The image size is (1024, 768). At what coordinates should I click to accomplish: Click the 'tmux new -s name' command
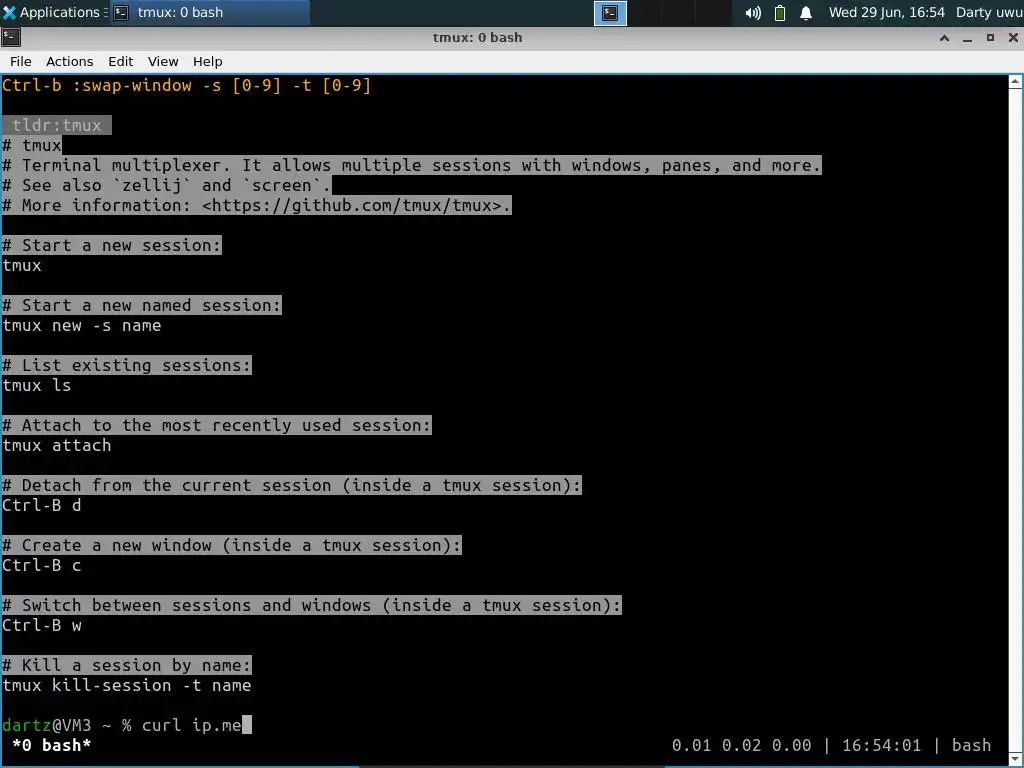(82, 325)
